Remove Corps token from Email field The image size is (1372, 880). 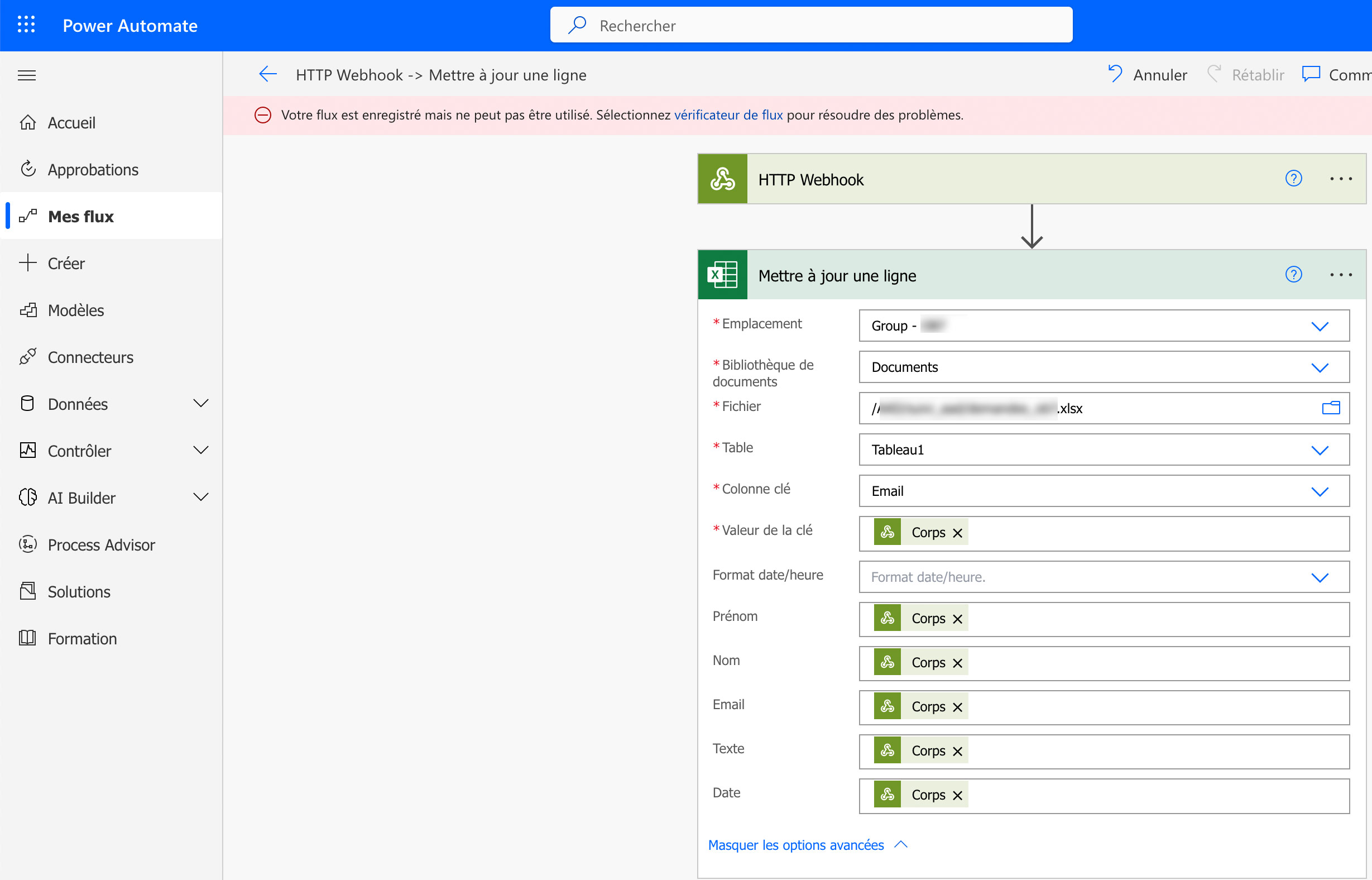pyautogui.click(x=958, y=707)
